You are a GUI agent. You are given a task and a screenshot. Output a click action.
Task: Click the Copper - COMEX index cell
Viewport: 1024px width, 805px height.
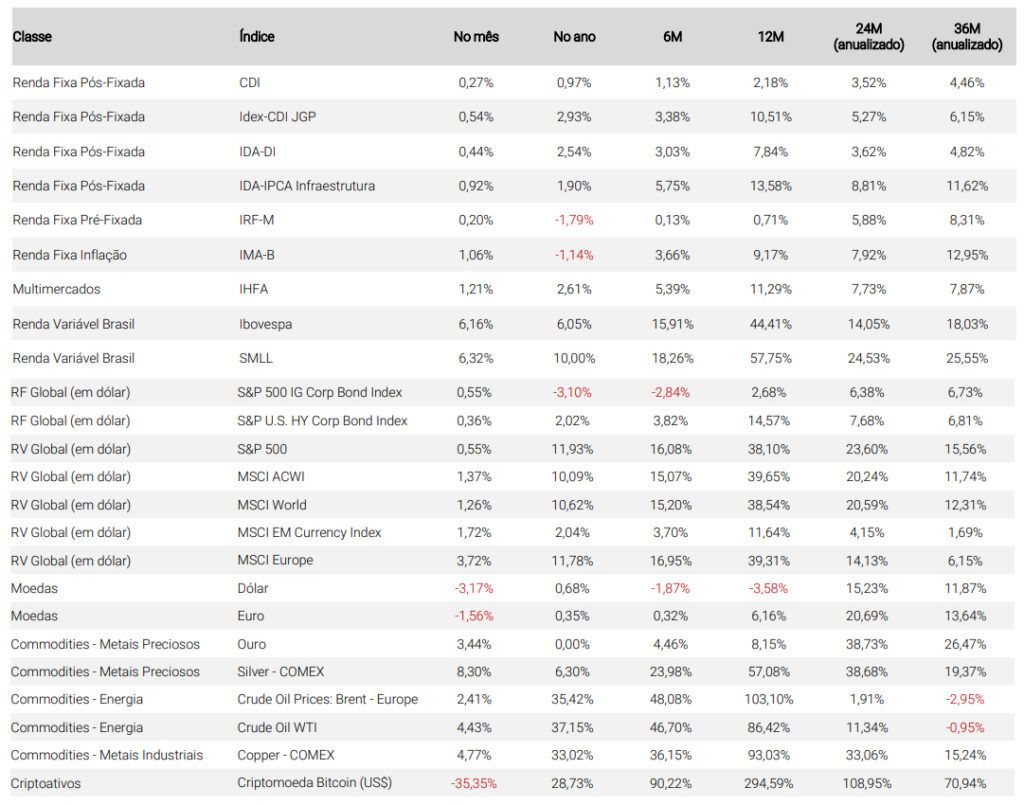coord(285,755)
